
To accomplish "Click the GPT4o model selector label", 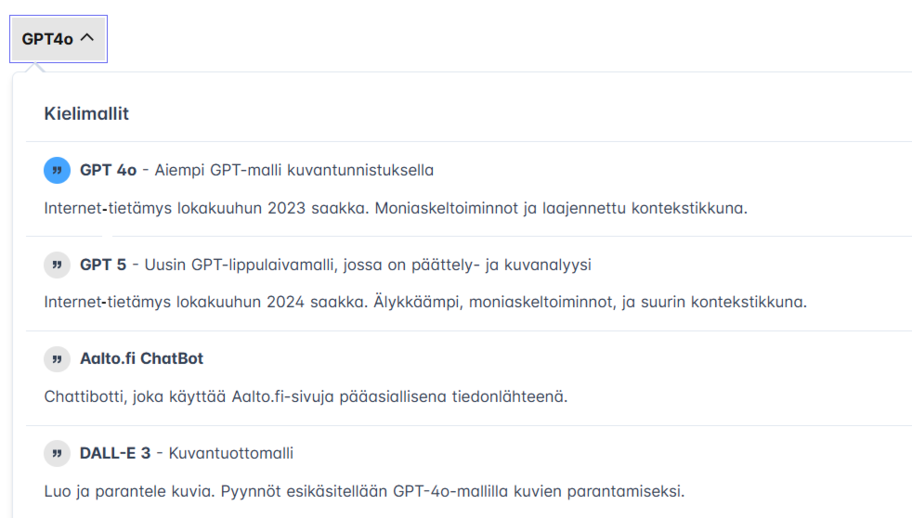I will point(46,38).
